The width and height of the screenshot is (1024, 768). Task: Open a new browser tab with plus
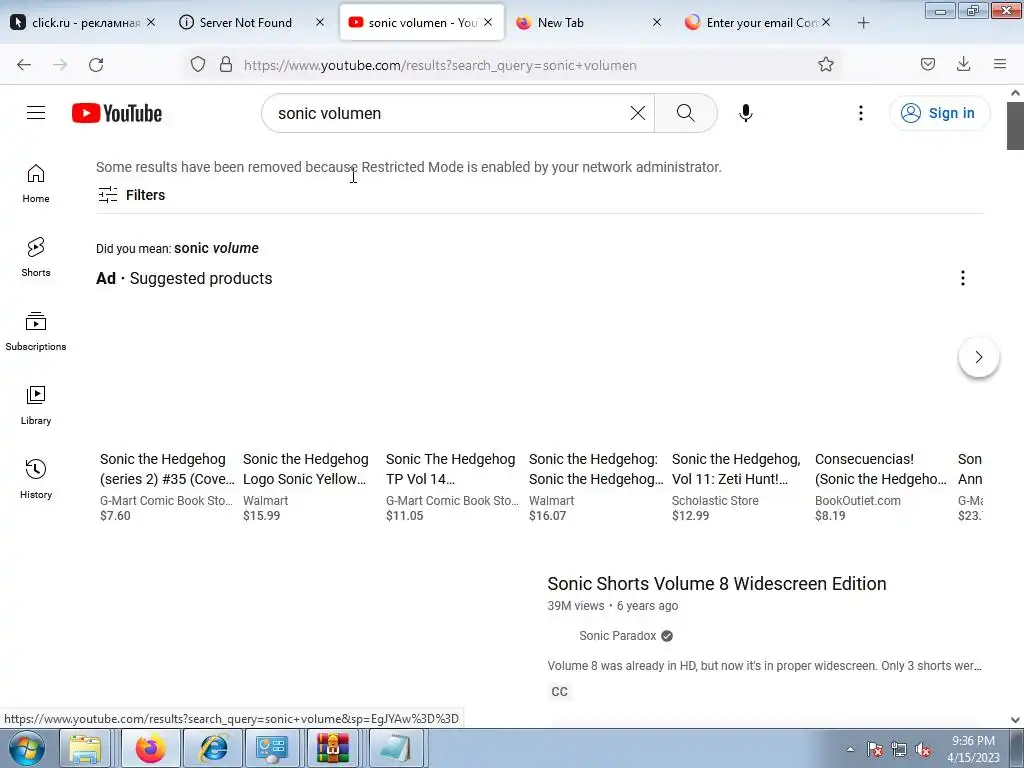863,23
